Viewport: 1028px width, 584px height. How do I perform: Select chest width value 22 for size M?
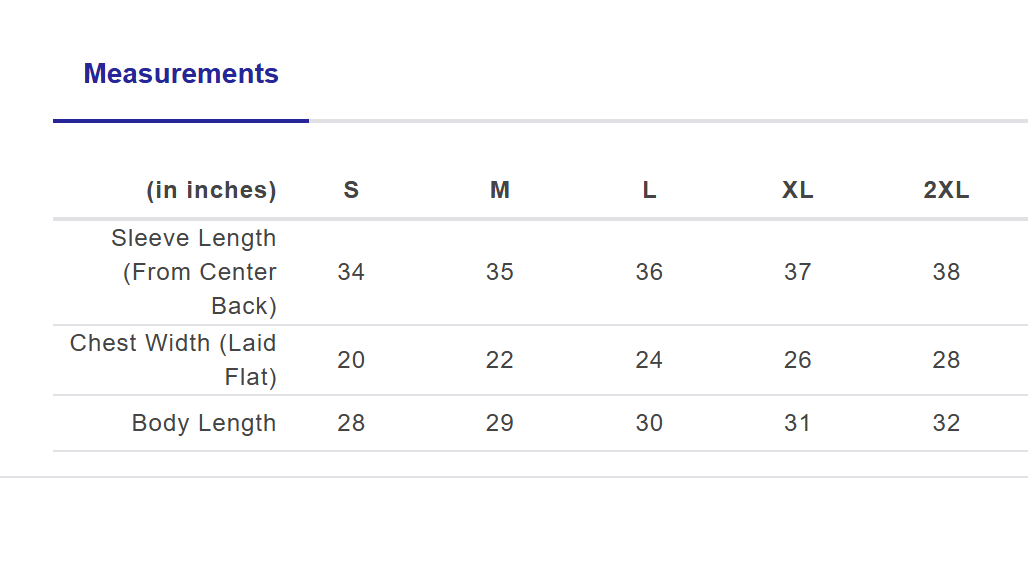[500, 360]
